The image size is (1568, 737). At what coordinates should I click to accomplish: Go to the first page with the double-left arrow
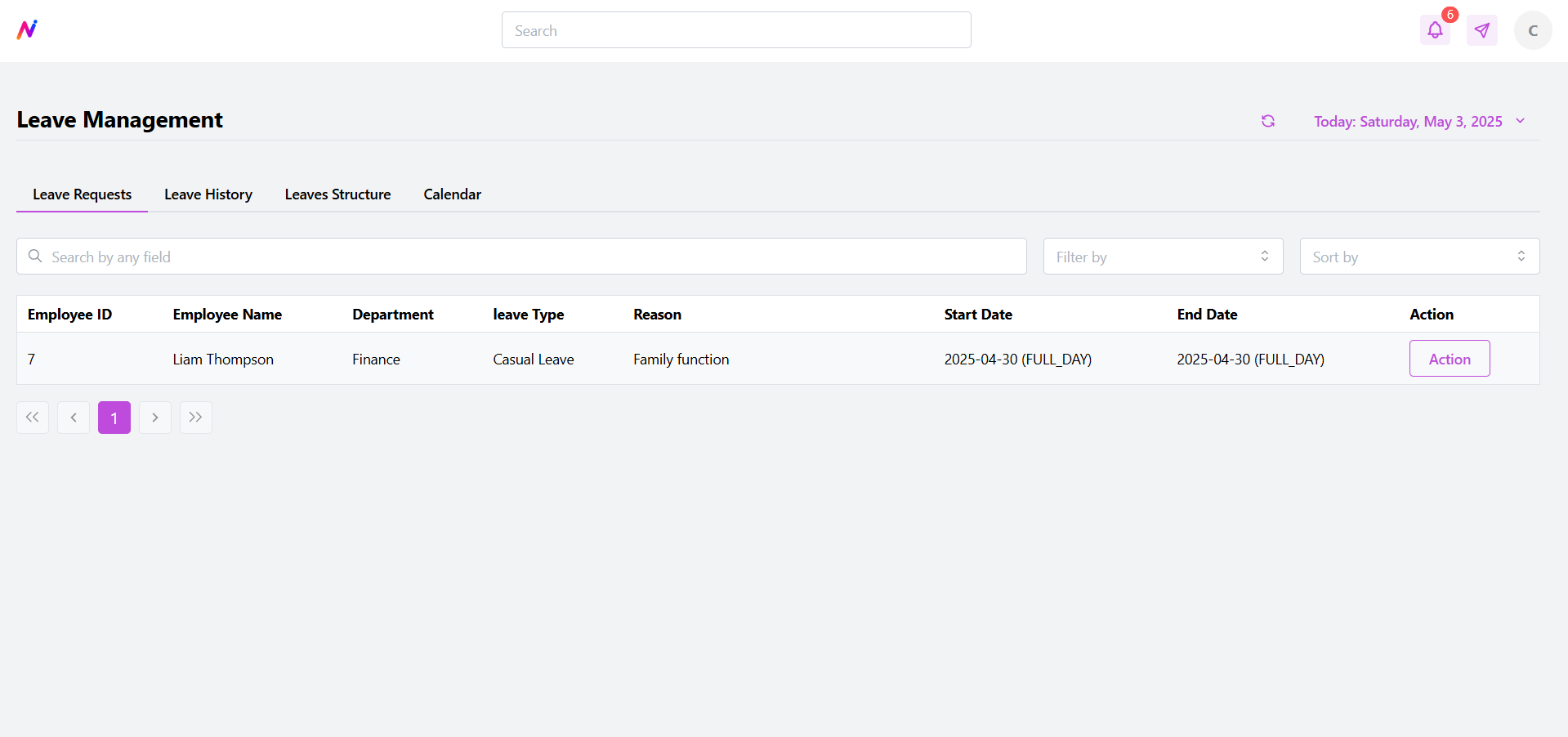[x=33, y=418]
